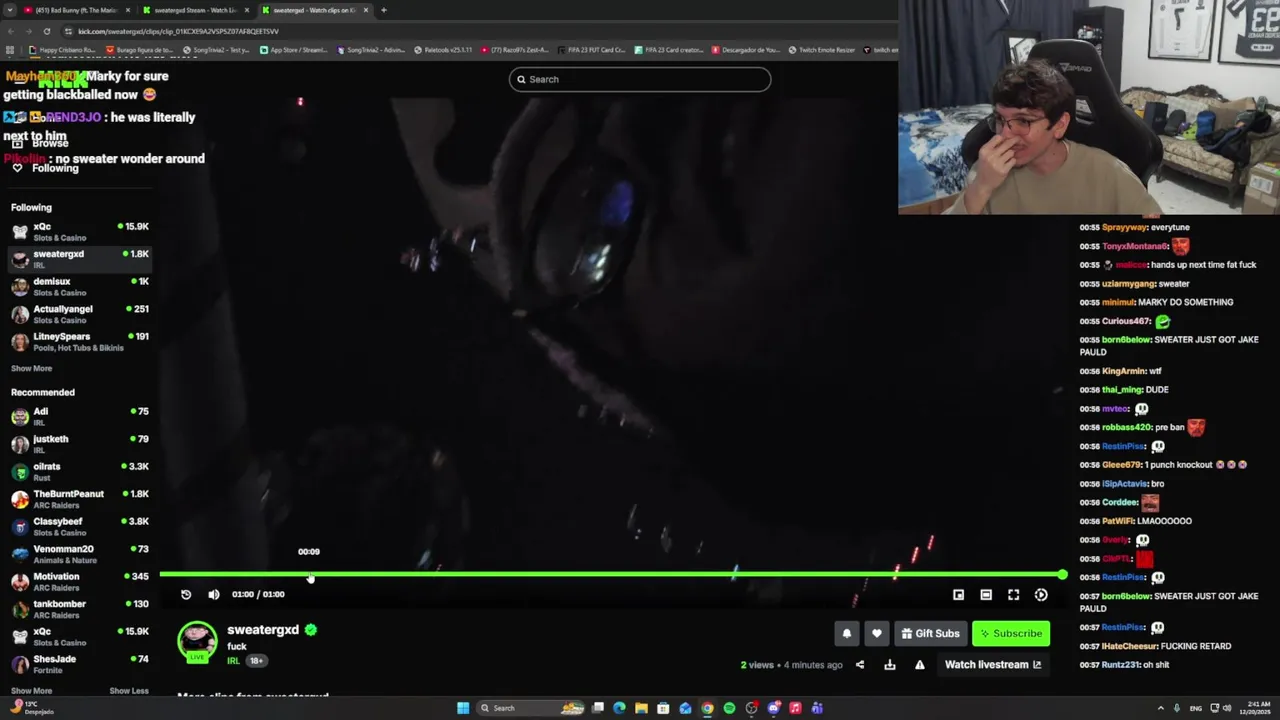Open Chrome from the taskbar

(x=707, y=708)
